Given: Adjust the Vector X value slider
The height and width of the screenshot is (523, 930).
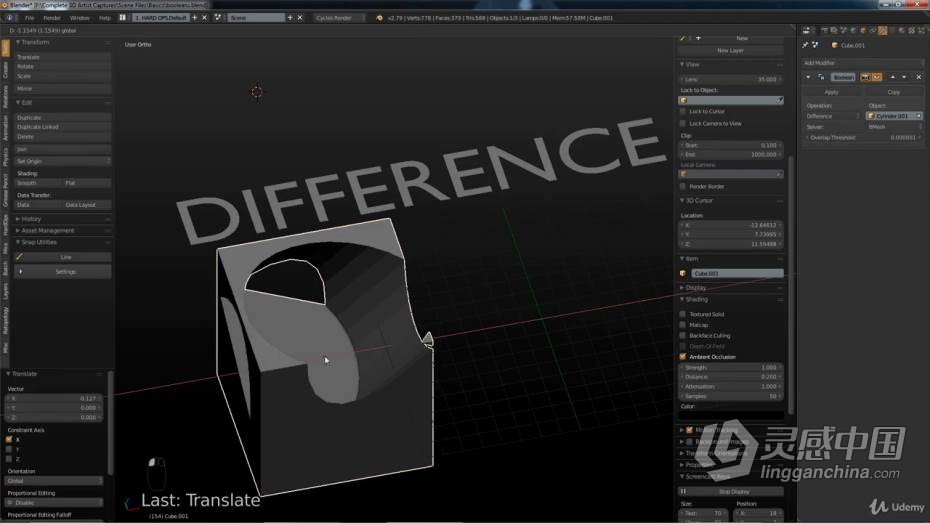Looking at the screenshot, I should click(54, 398).
